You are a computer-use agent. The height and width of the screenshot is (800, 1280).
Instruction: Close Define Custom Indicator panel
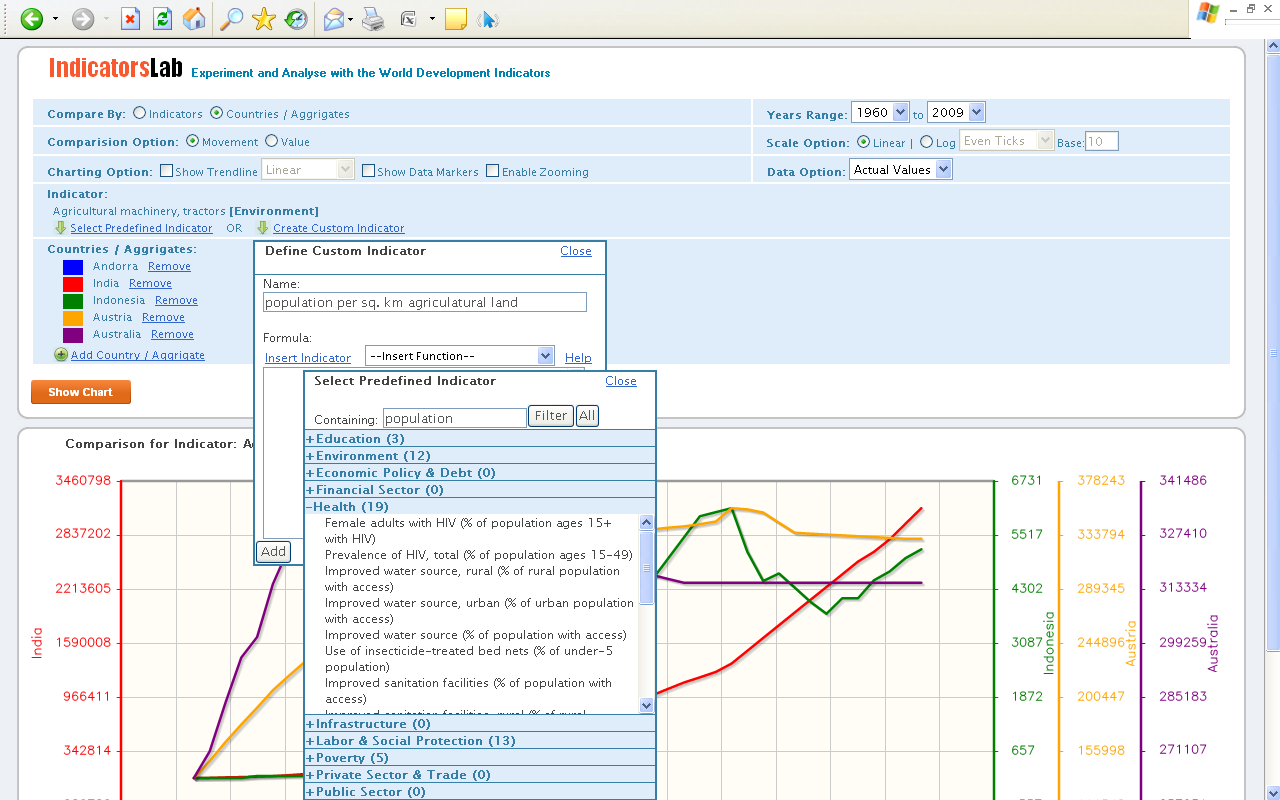[x=576, y=251]
